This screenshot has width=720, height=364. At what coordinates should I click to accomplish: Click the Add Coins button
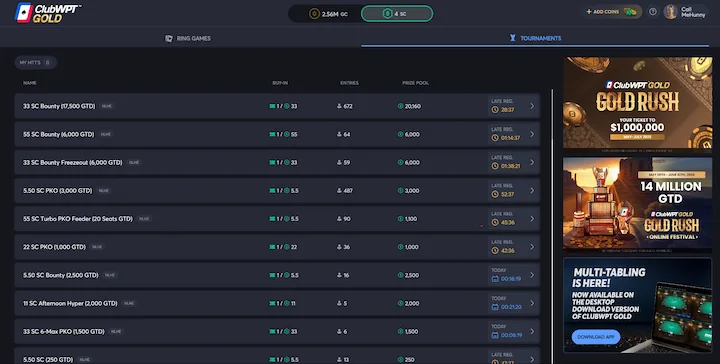tap(611, 11)
